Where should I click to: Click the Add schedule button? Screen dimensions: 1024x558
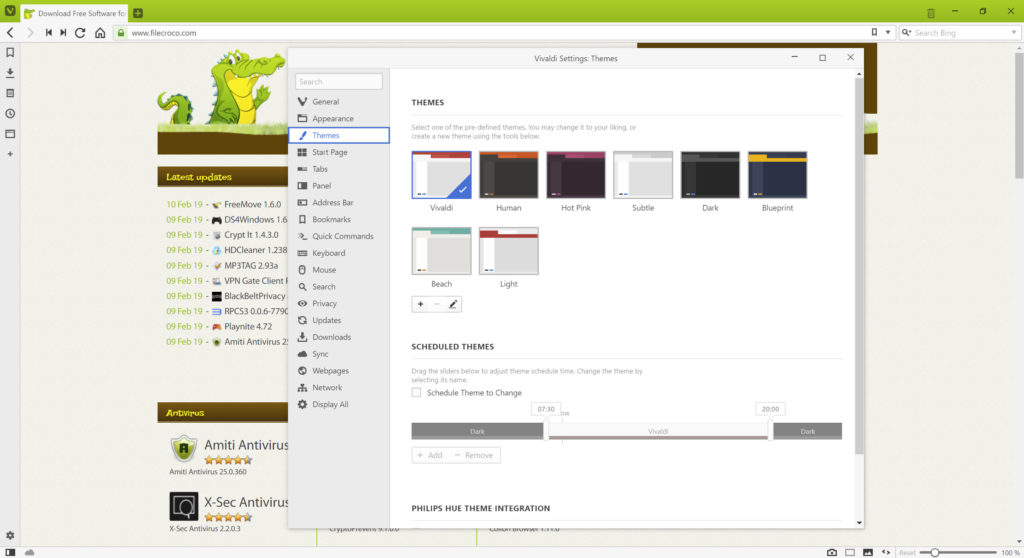[x=430, y=455]
